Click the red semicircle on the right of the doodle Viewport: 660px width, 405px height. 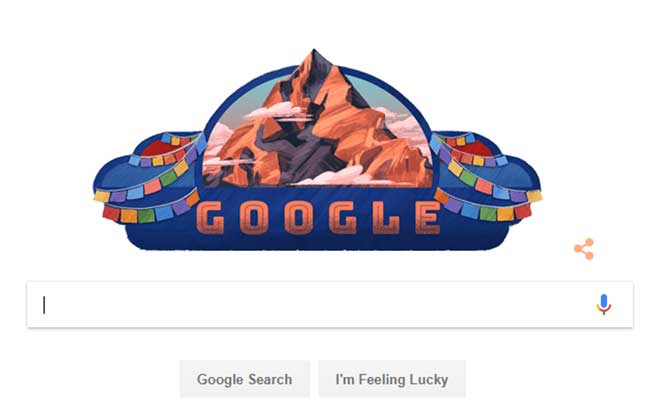click(x=476, y=149)
